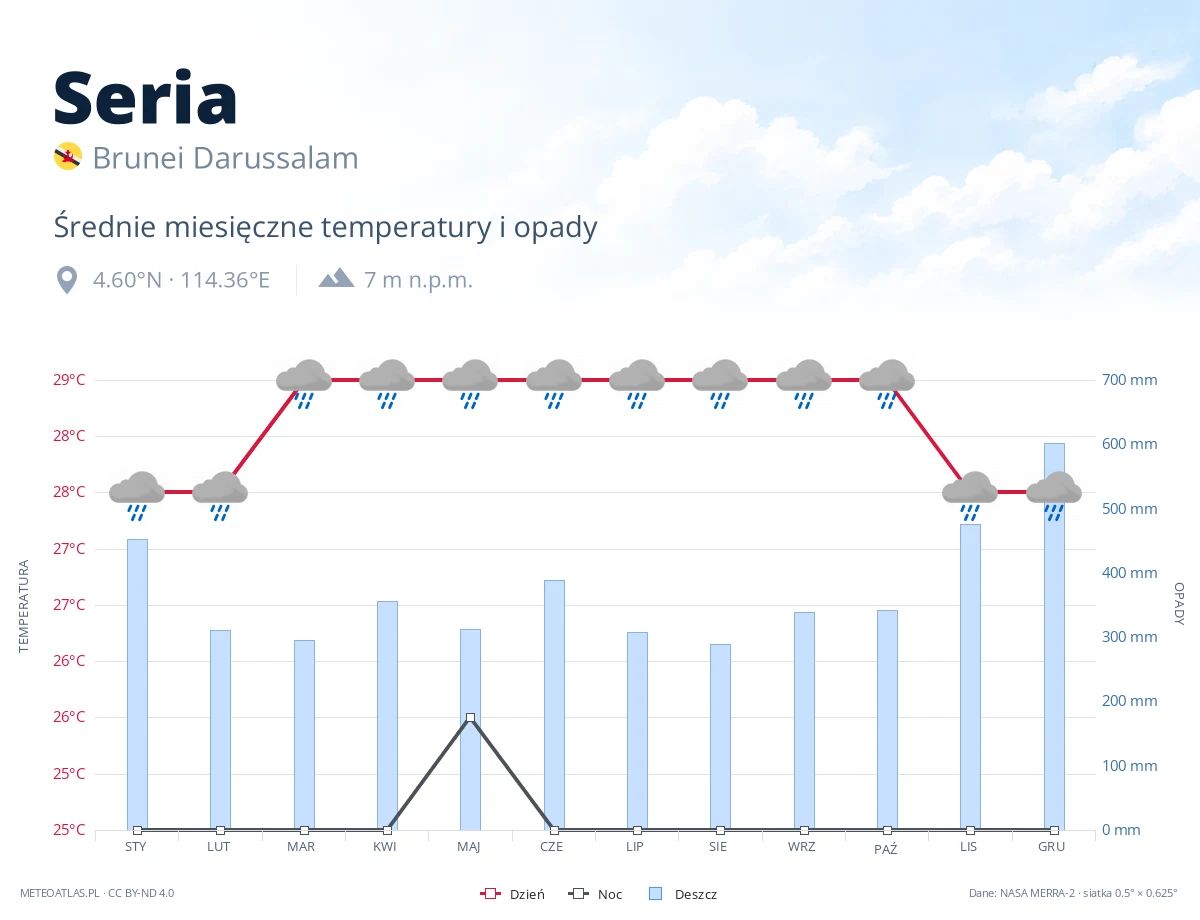This screenshot has height=920, width=1200.
Task: Click the rain cloud icon above LIS
Action: (x=970, y=496)
